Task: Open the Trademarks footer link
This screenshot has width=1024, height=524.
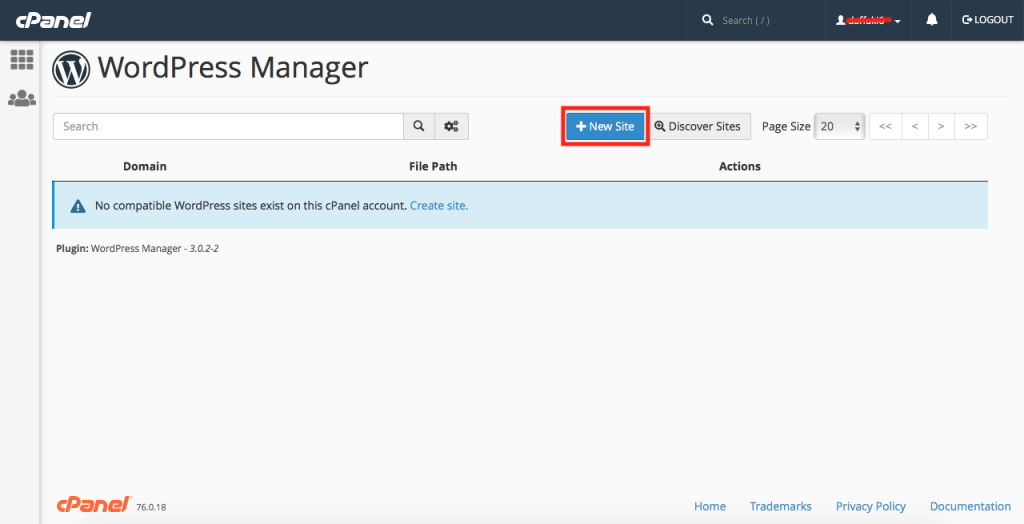Action: 780,506
